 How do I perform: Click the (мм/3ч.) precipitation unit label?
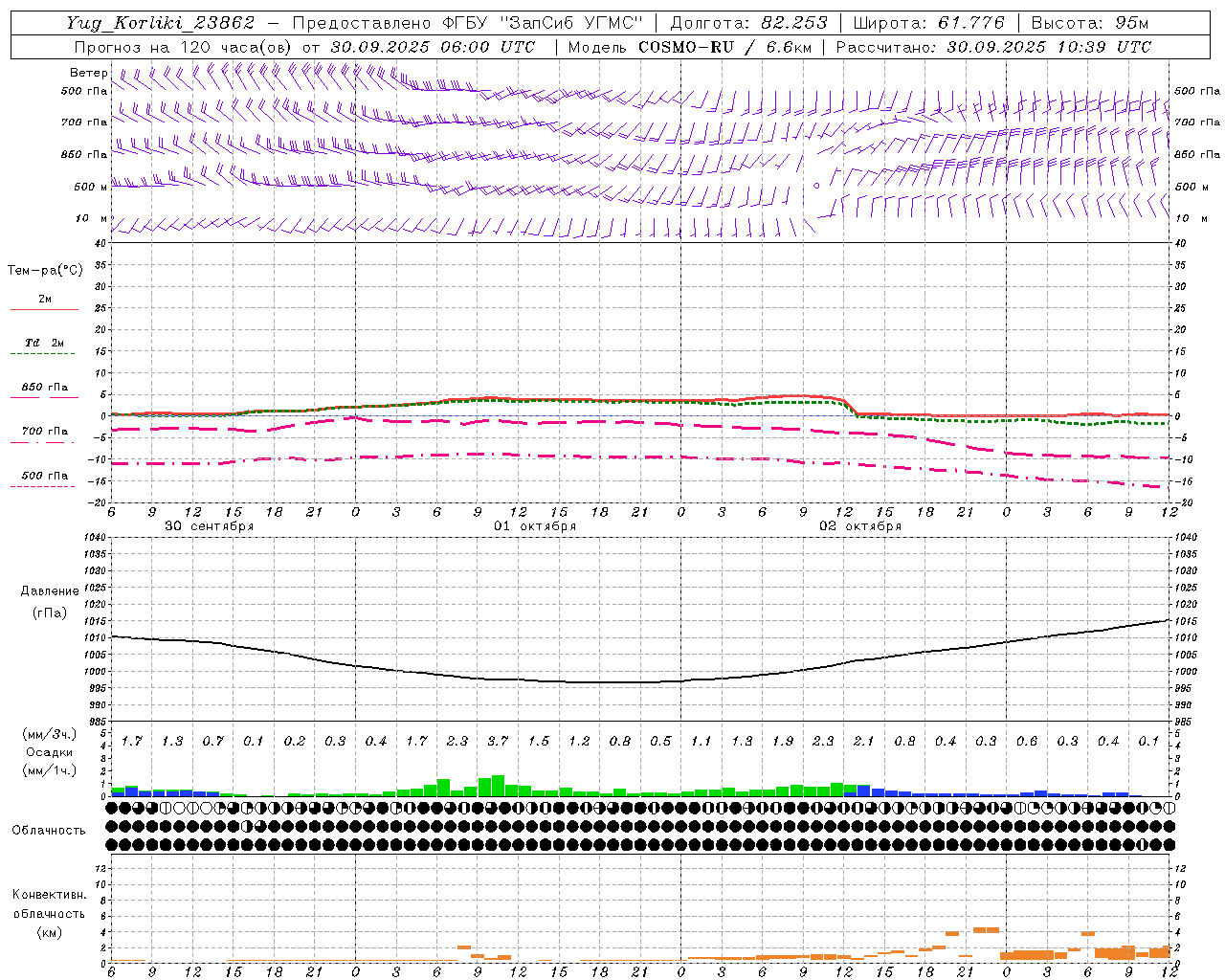[x=50, y=734]
